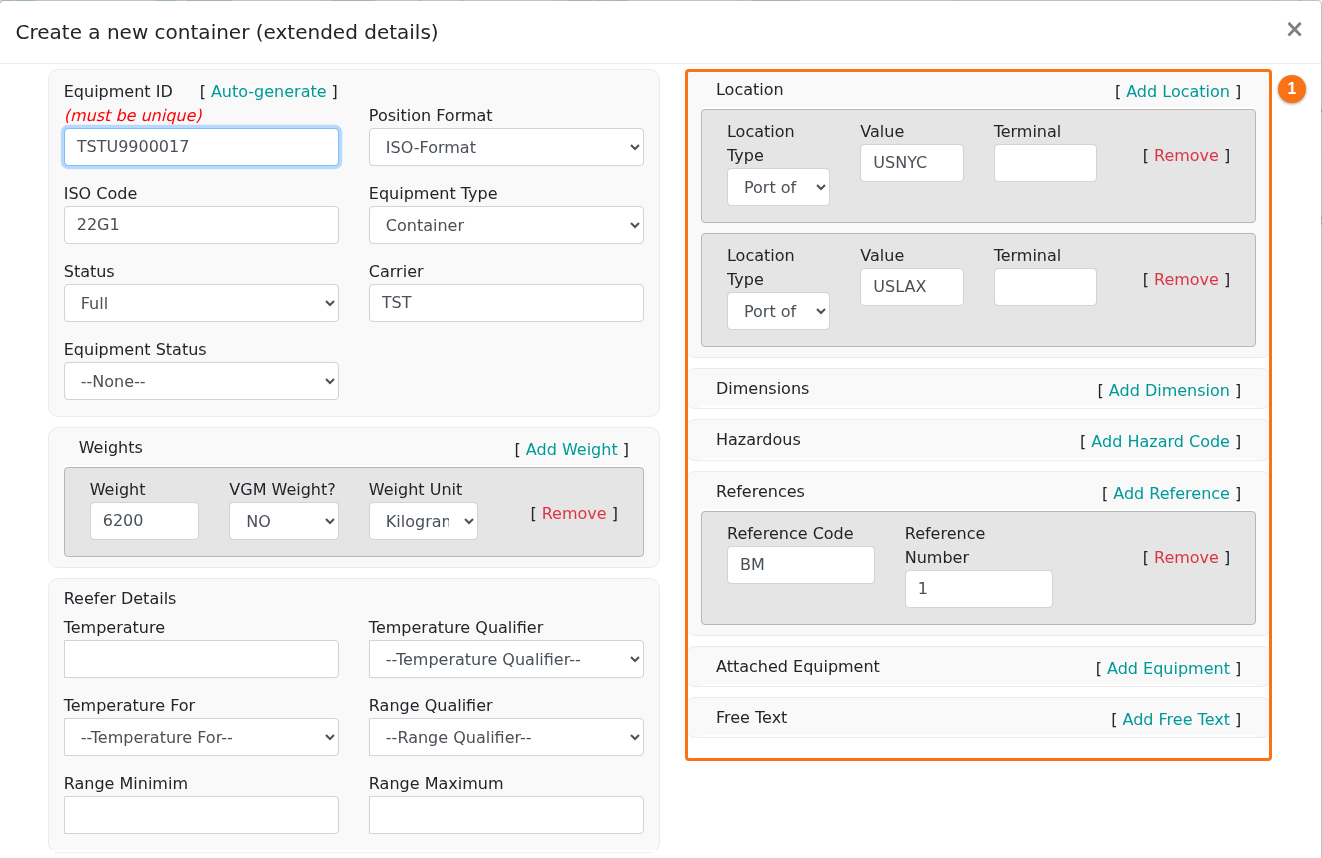
Task: Open the Range Qualifier dropdown
Action: 506,737
